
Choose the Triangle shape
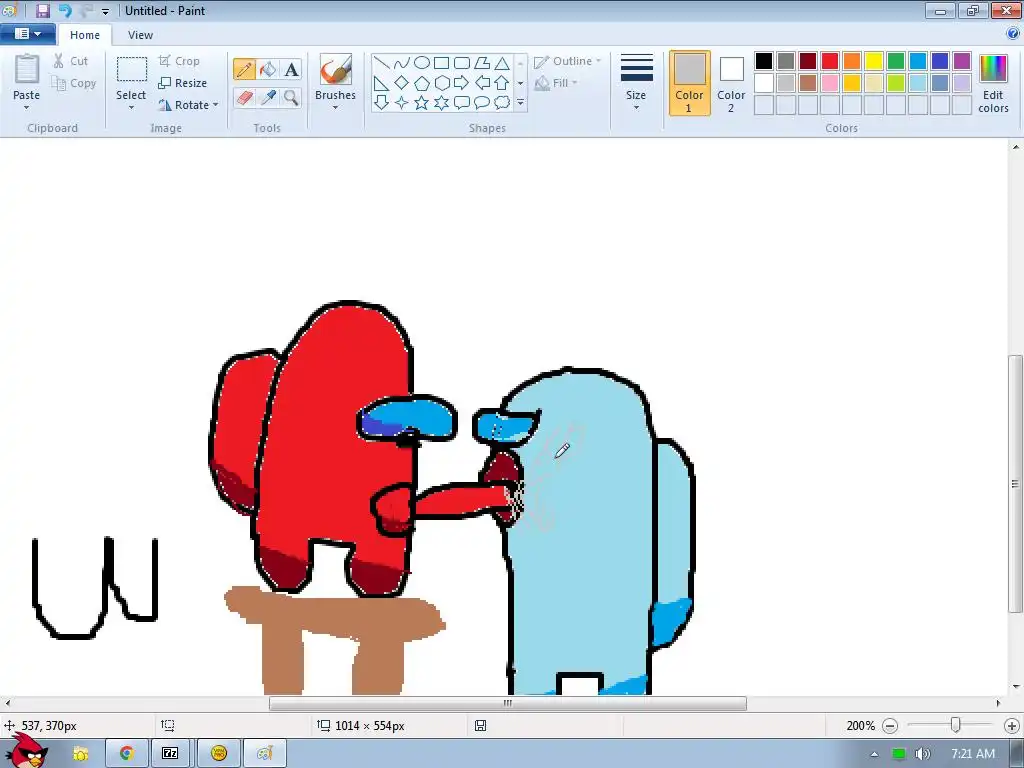click(x=502, y=63)
